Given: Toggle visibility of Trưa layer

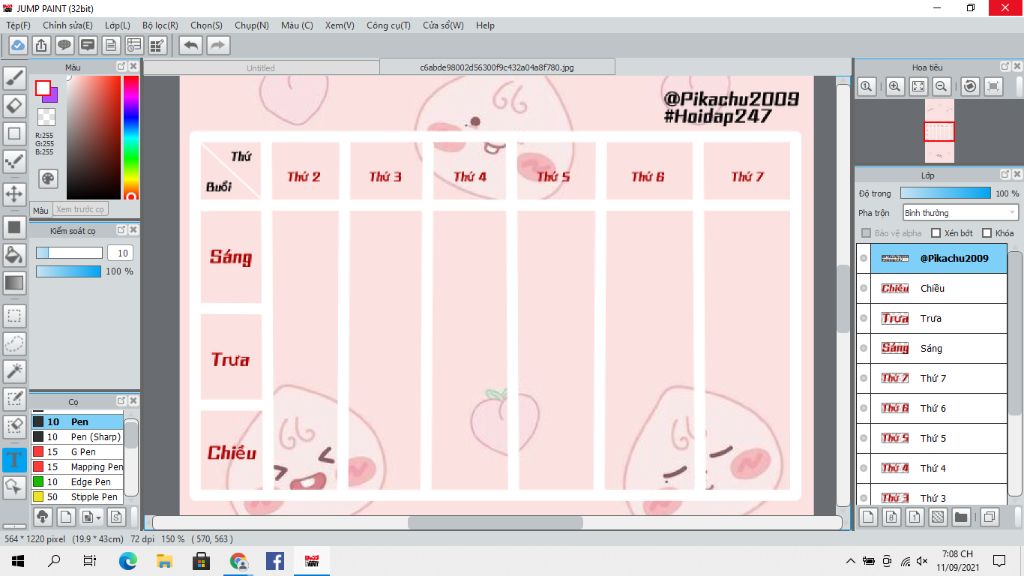Looking at the screenshot, I should [x=863, y=318].
